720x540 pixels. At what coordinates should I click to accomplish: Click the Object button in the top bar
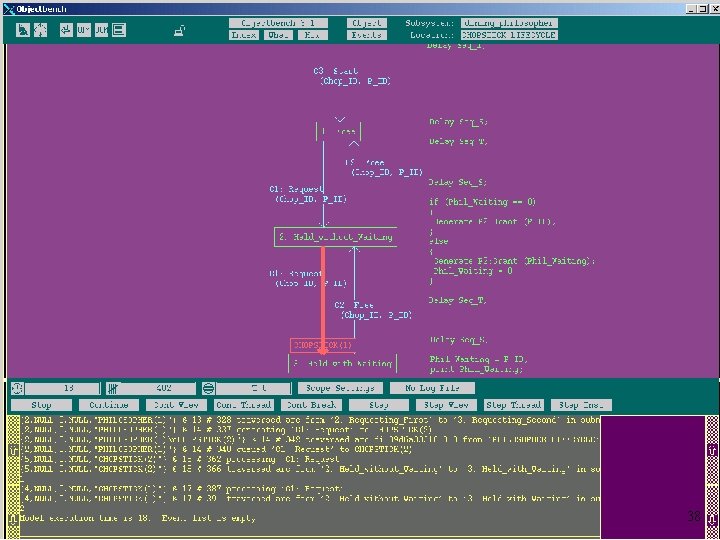coord(367,23)
